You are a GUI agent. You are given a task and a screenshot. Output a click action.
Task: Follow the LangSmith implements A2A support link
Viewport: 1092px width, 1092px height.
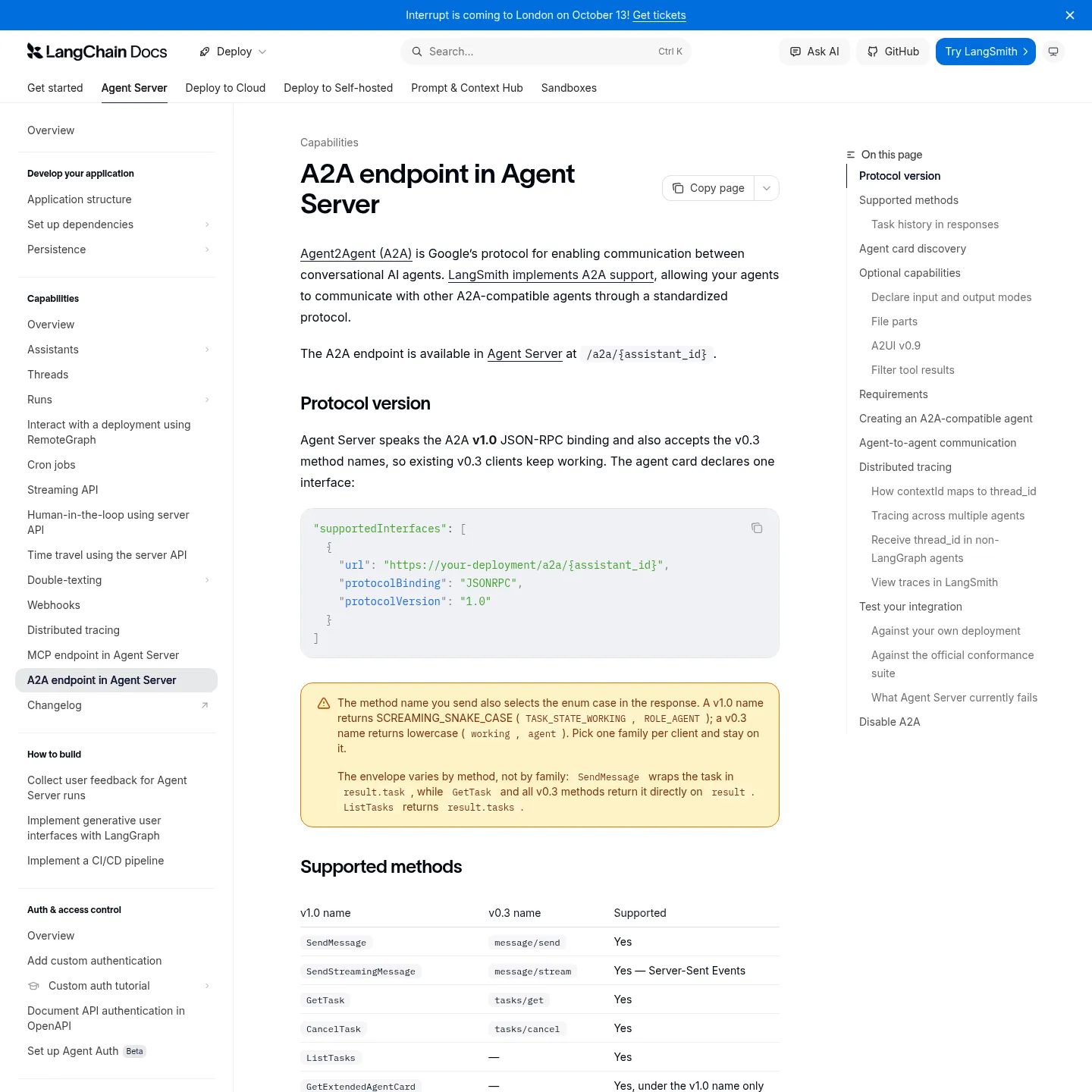[x=551, y=275]
